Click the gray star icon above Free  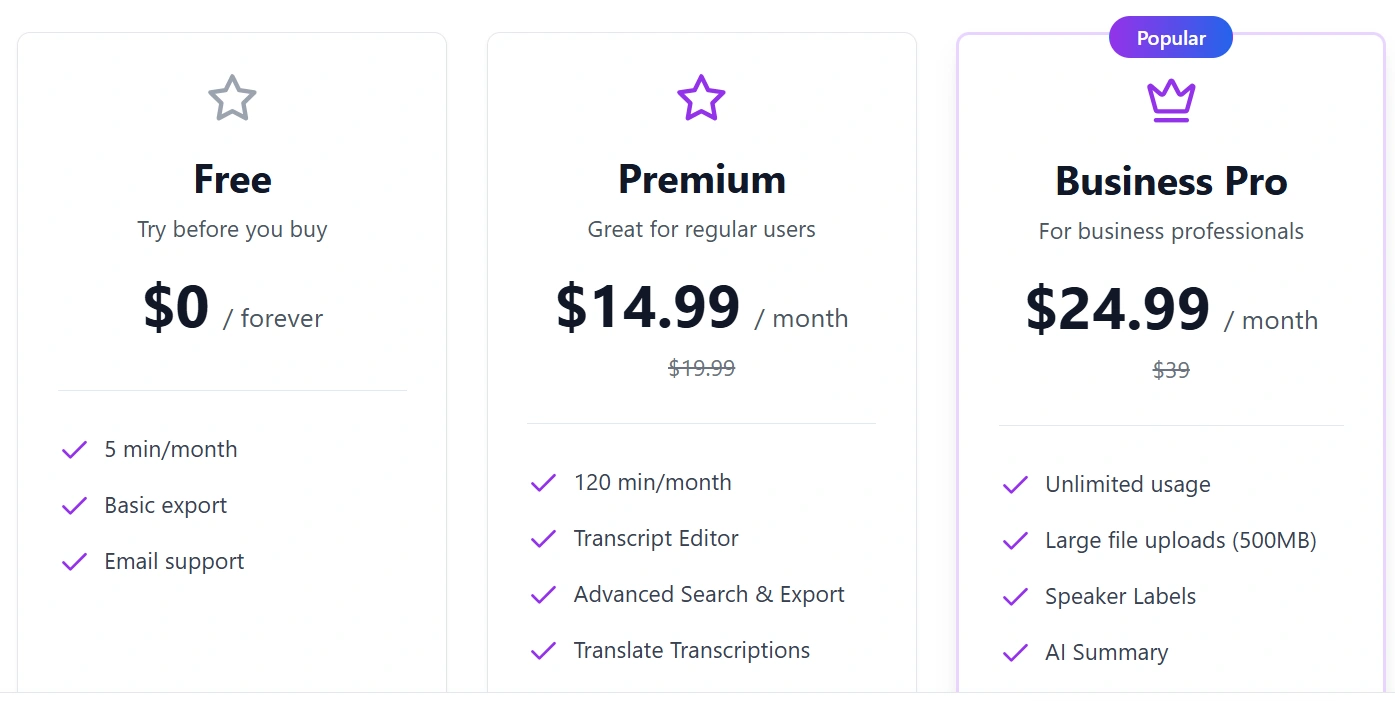pyautogui.click(x=232, y=98)
